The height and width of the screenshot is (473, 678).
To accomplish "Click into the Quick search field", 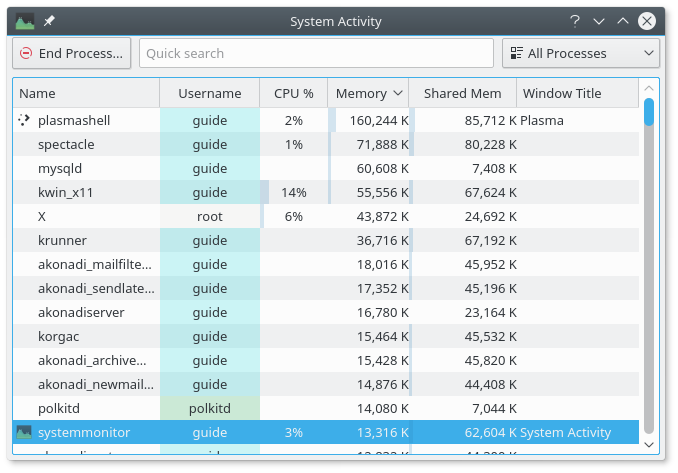I will click(x=316, y=53).
